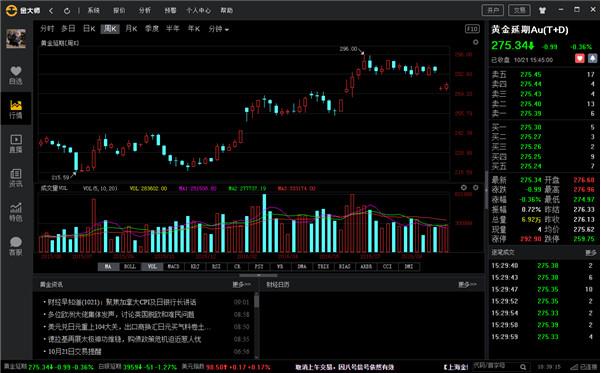Image resolution: width=601 pixels, height=373 pixels.
Task: Select the MACD indicator
Action: click(173, 266)
